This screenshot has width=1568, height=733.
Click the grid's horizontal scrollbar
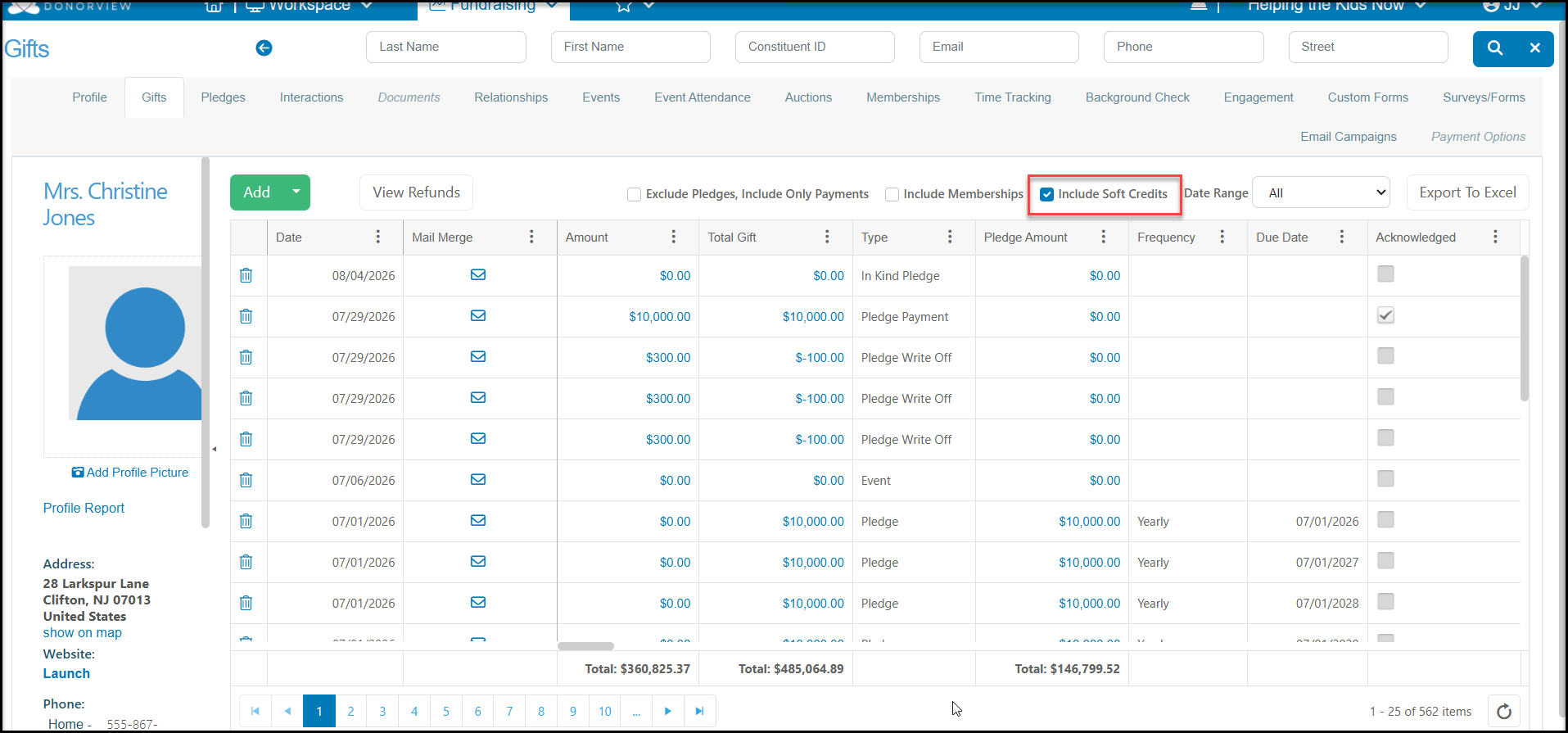pyautogui.click(x=585, y=646)
